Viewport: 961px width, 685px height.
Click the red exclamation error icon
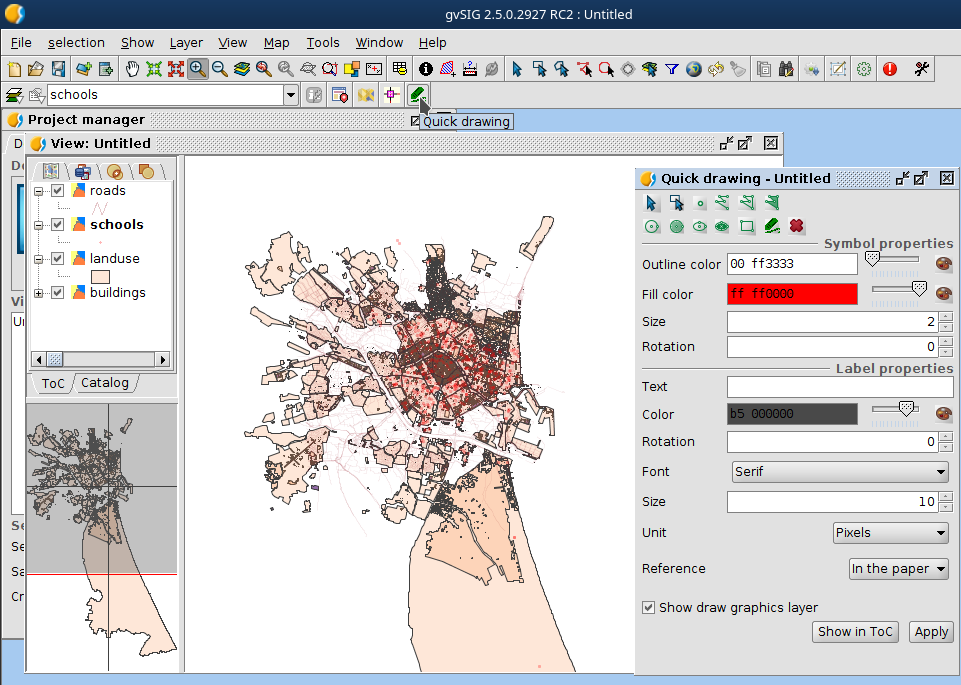click(x=889, y=69)
